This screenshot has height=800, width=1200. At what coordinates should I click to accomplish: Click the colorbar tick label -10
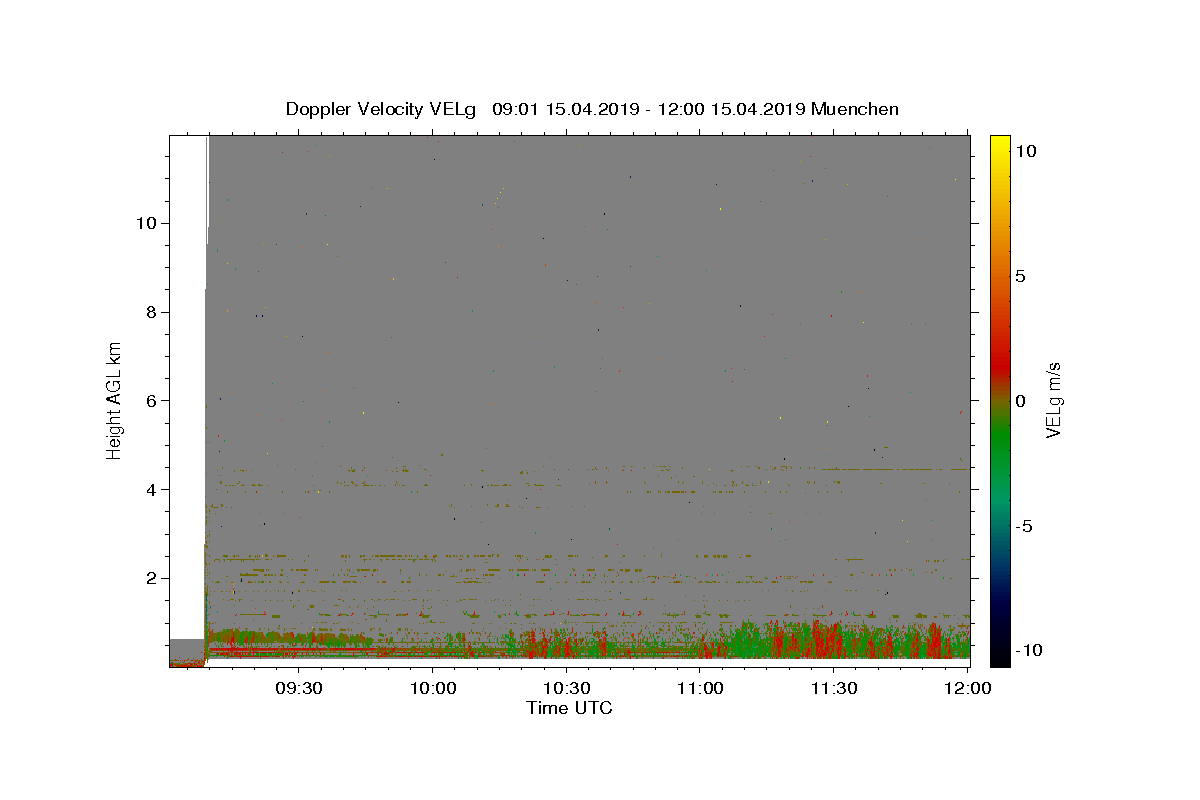pyautogui.click(x=1029, y=650)
